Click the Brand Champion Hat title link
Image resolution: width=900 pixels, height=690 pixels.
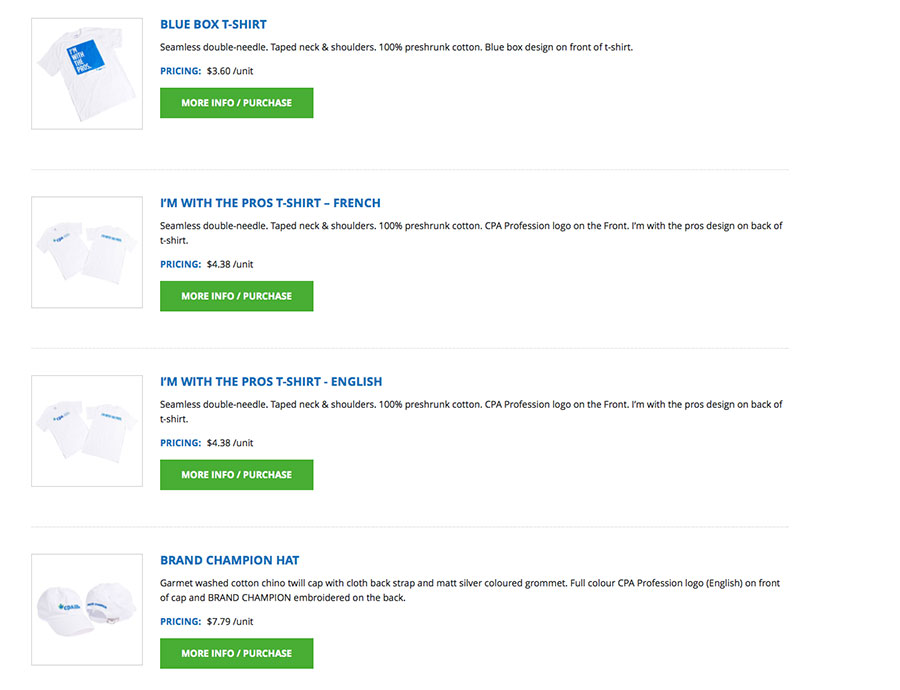point(229,561)
